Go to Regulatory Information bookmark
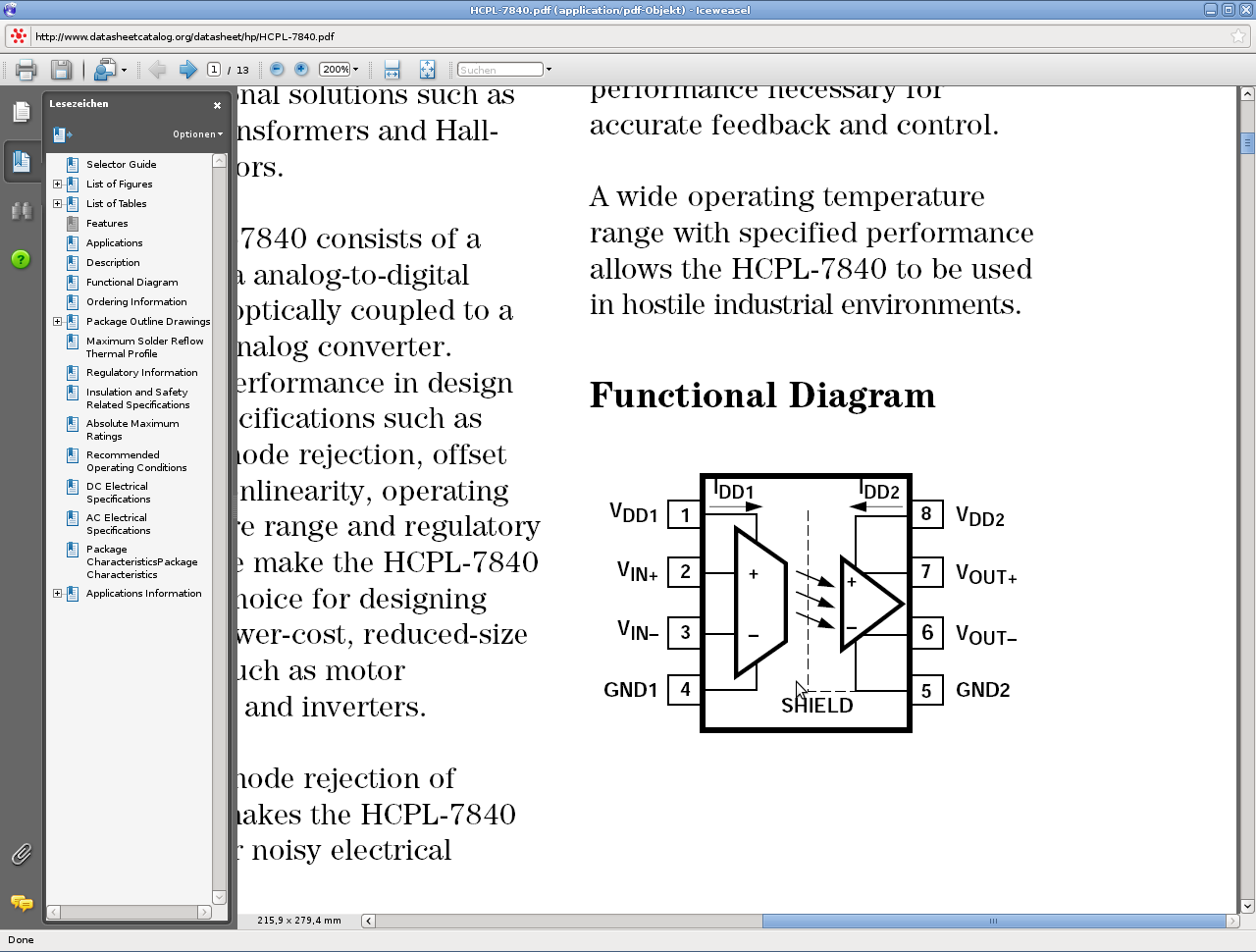 tap(141, 373)
